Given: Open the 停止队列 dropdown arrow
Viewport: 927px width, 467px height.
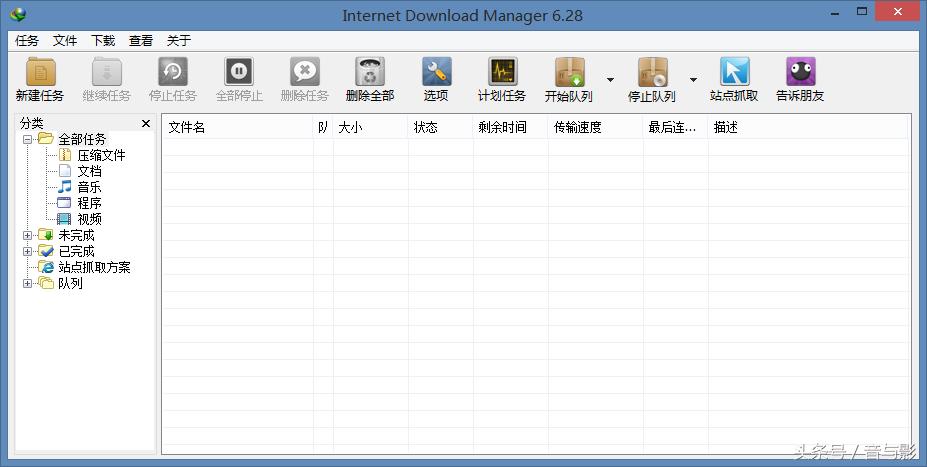Looking at the screenshot, I should pyautogui.click(x=693, y=80).
